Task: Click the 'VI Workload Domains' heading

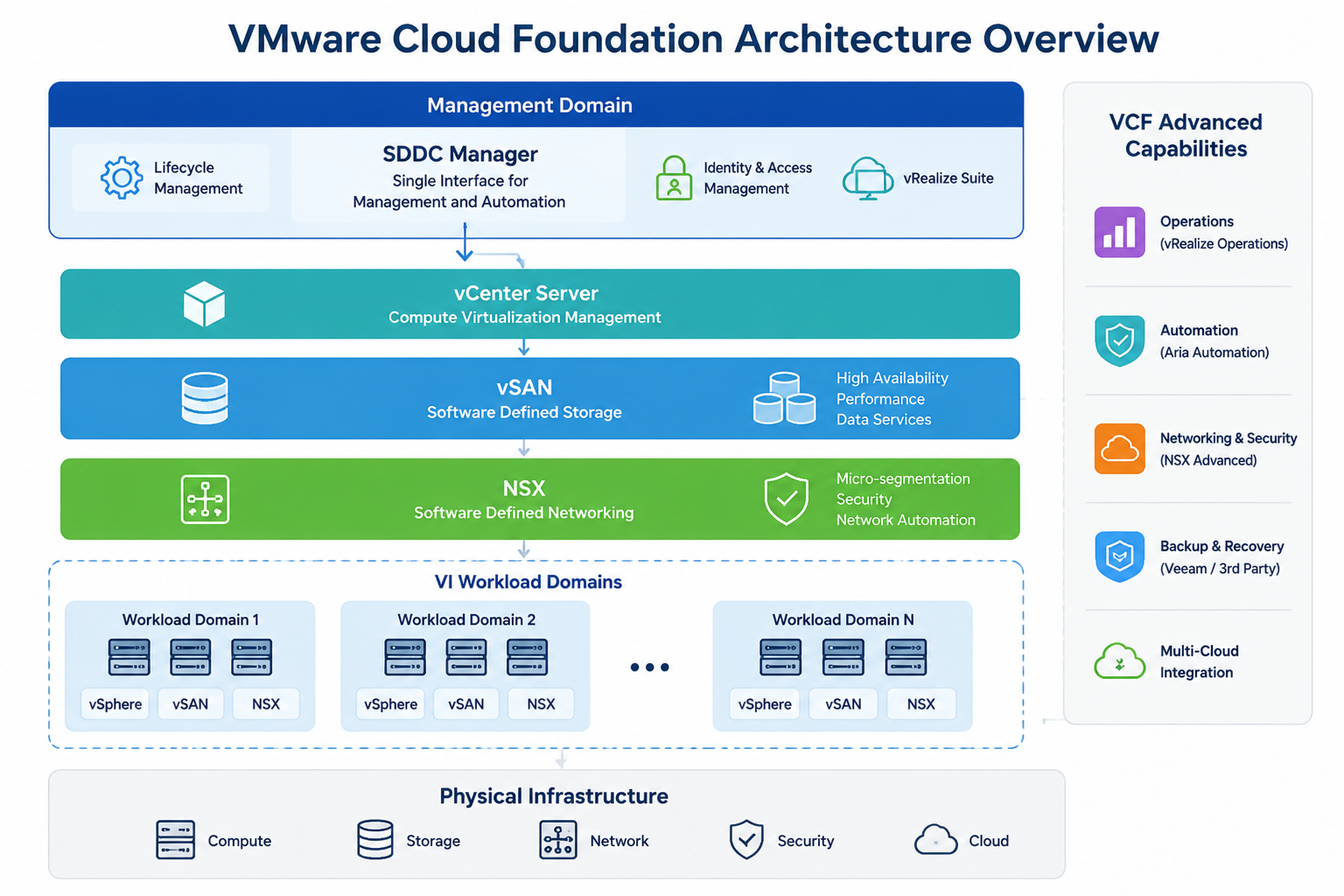Action: [528, 582]
